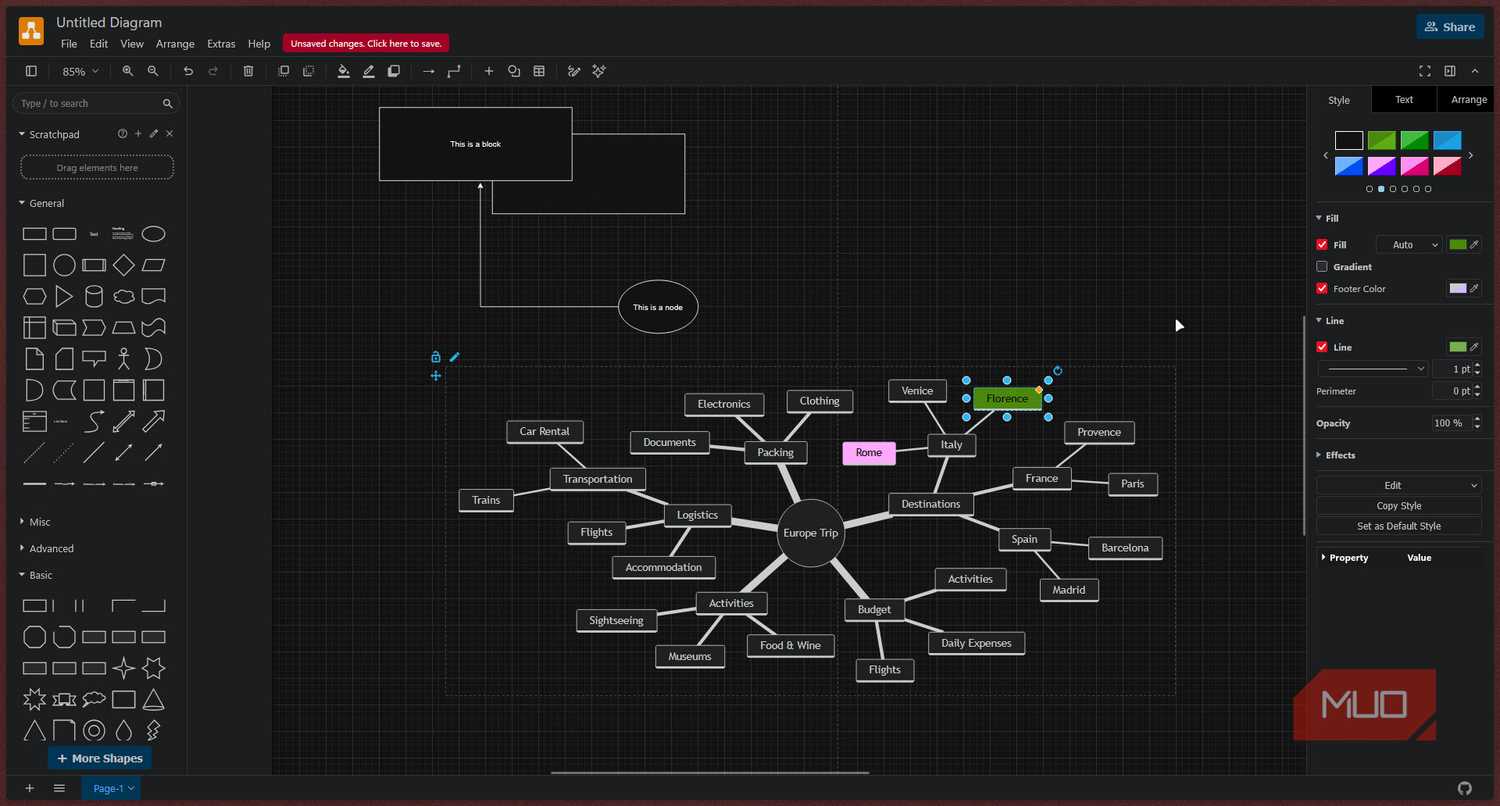Screen dimensions: 1500x806
Task: Uncheck the Line checkbox
Action: 1322,347
